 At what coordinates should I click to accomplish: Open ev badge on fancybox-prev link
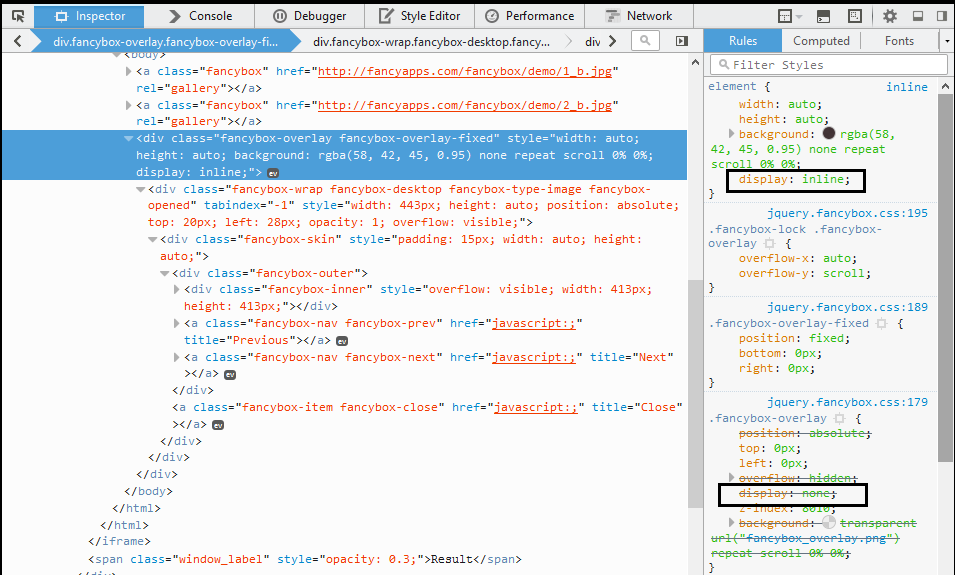point(342,340)
